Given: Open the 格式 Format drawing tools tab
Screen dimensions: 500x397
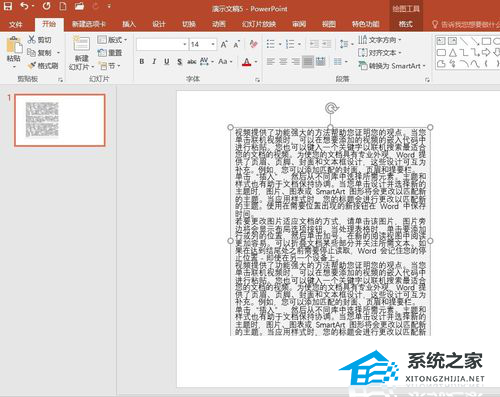Looking at the screenshot, I should pyautogui.click(x=406, y=24).
